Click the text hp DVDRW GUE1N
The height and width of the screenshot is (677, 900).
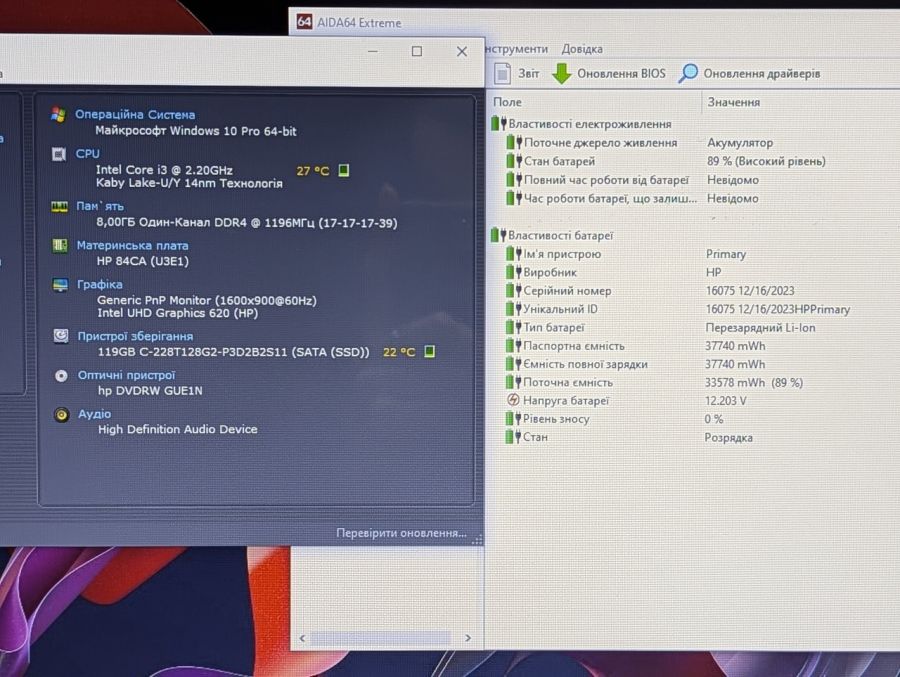click(x=150, y=390)
